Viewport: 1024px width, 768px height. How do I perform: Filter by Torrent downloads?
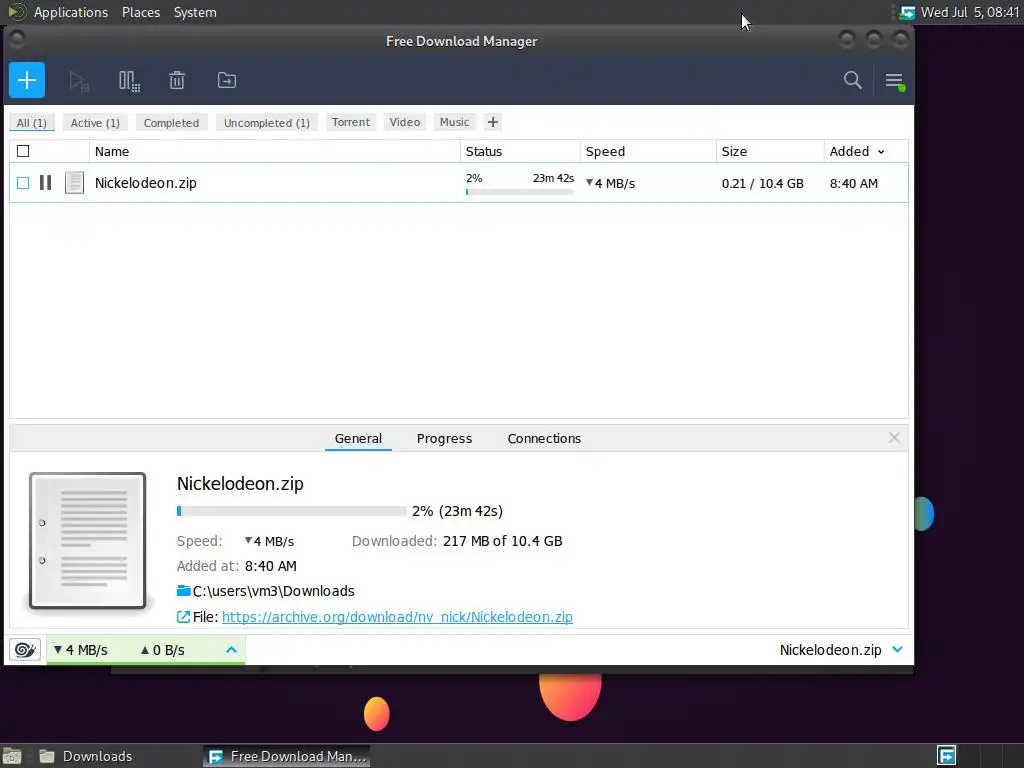tap(351, 122)
